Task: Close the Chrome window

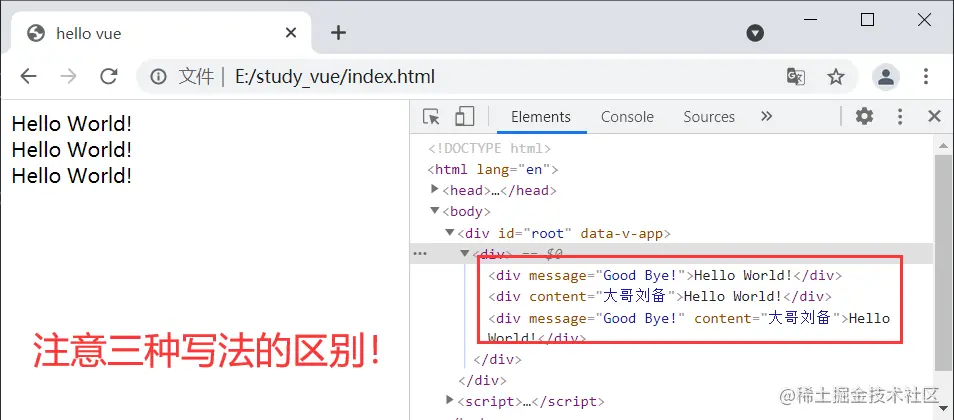Action: (924, 20)
